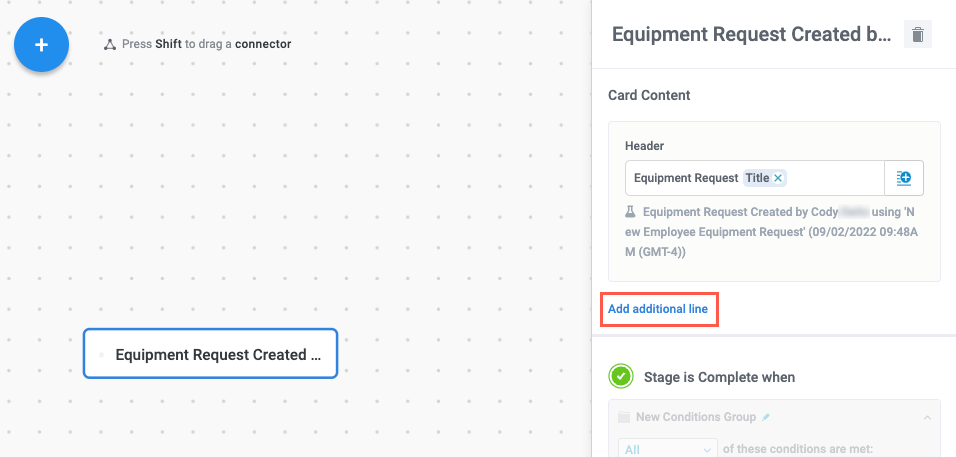Click the panel title Equipment Request Created

tap(750, 35)
